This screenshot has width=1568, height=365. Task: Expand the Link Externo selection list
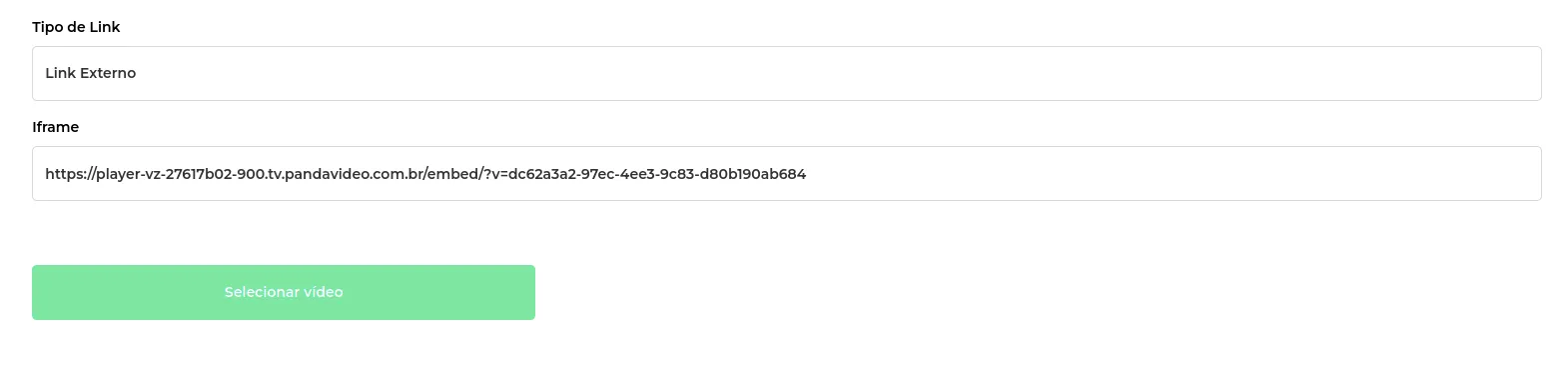[786, 73]
